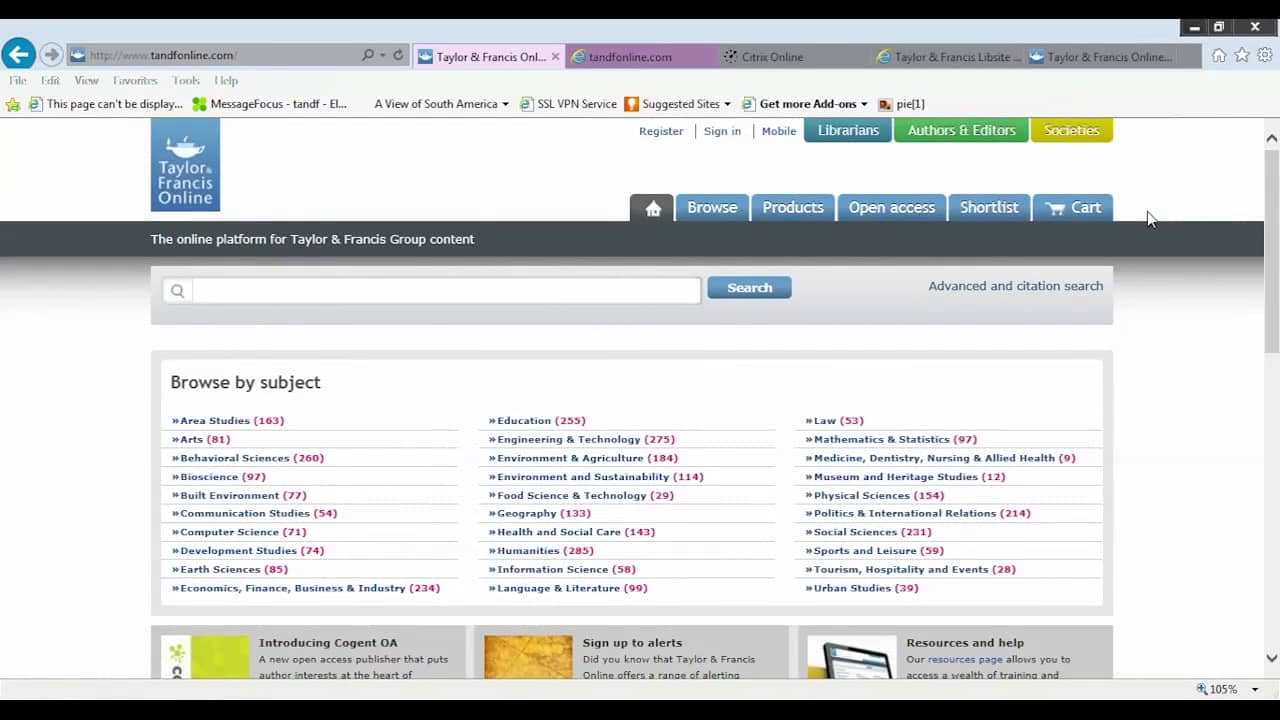Open the Edit menu
This screenshot has width=1280, height=720.
[50, 80]
